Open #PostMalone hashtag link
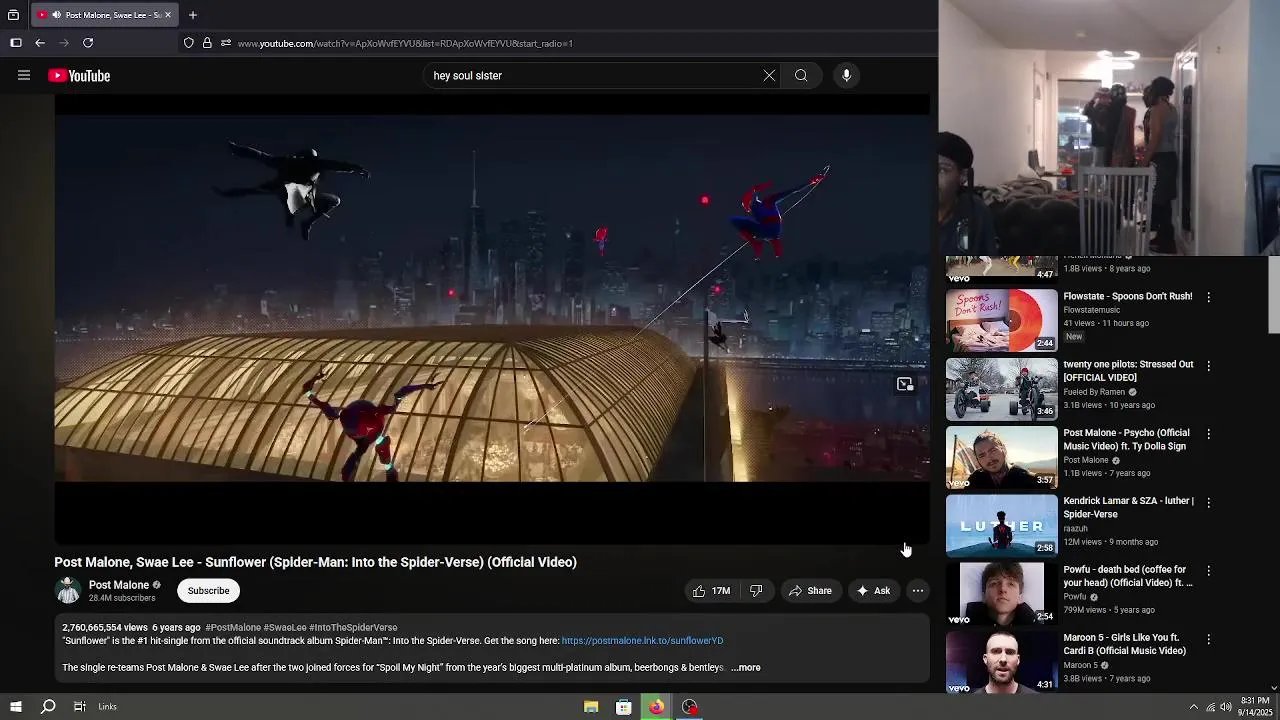Image resolution: width=1280 pixels, height=720 pixels. [x=232, y=628]
